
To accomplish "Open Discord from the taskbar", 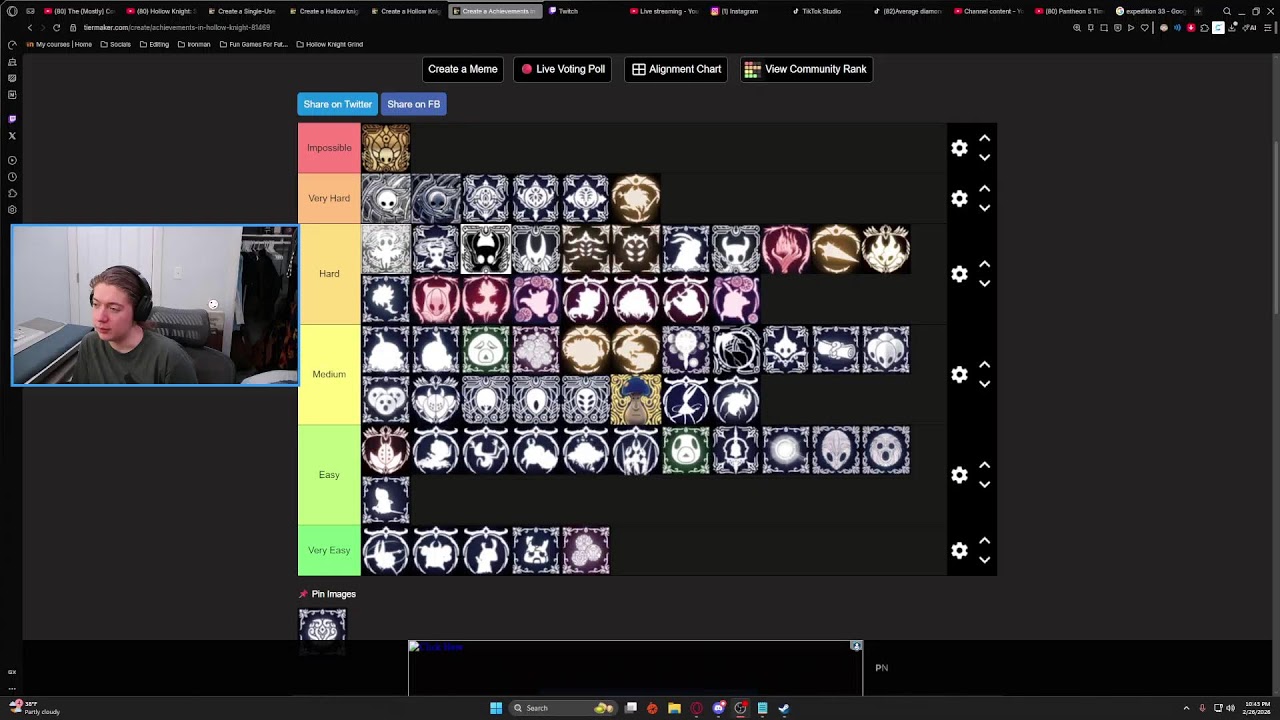I will 718,708.
